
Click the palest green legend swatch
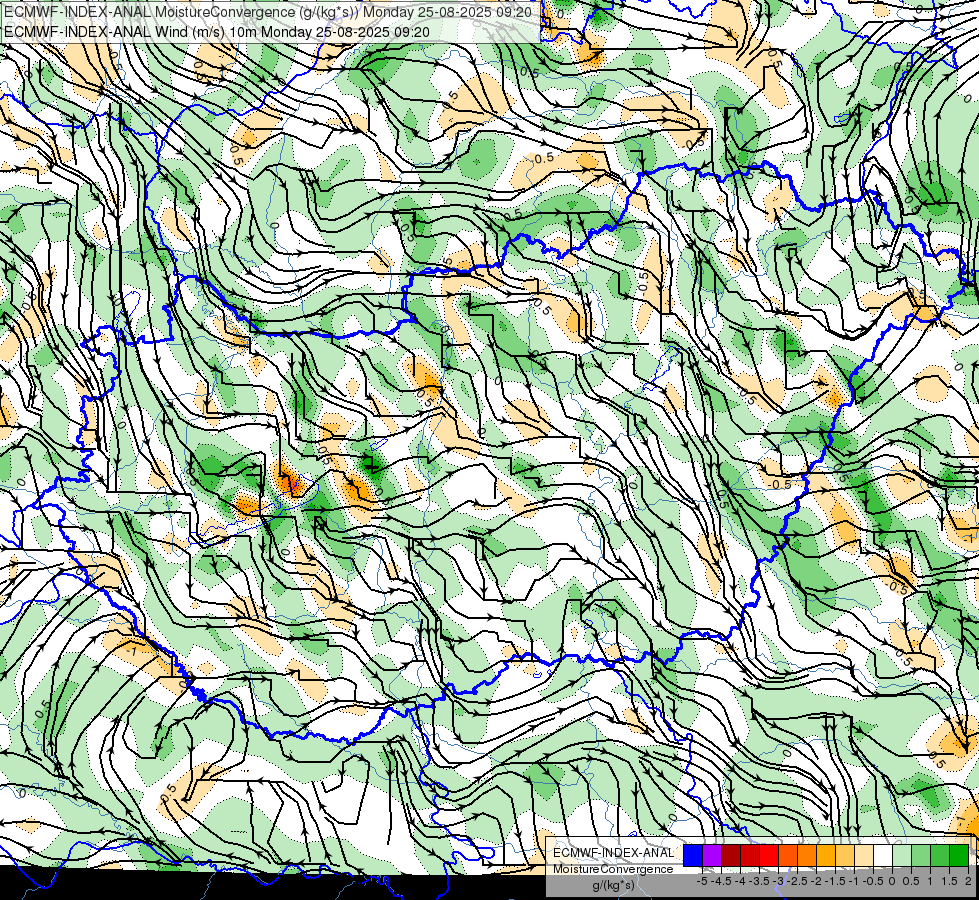[x=902, y=855]
